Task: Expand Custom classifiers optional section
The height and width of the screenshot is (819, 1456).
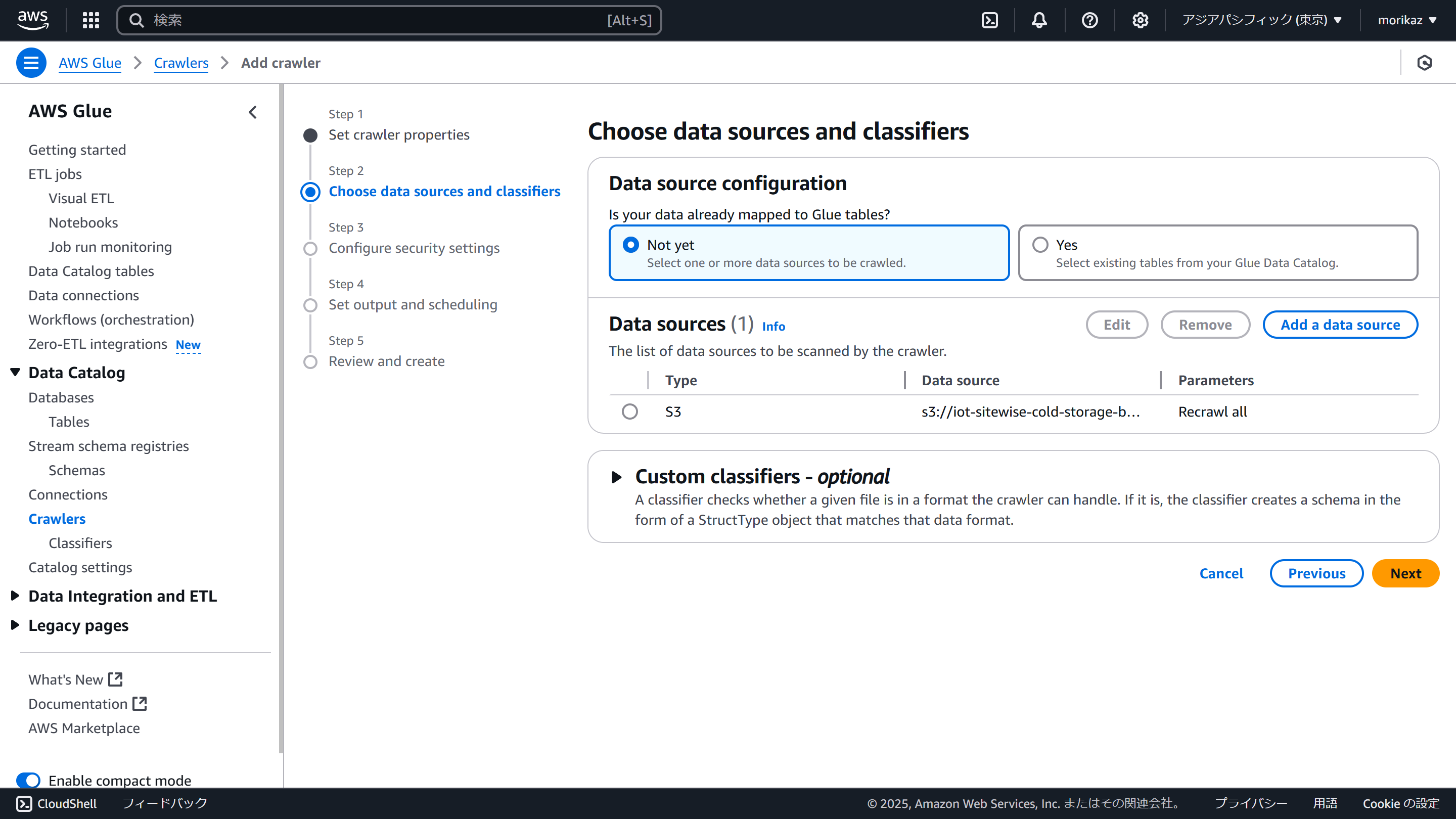Action: (617, 477)
